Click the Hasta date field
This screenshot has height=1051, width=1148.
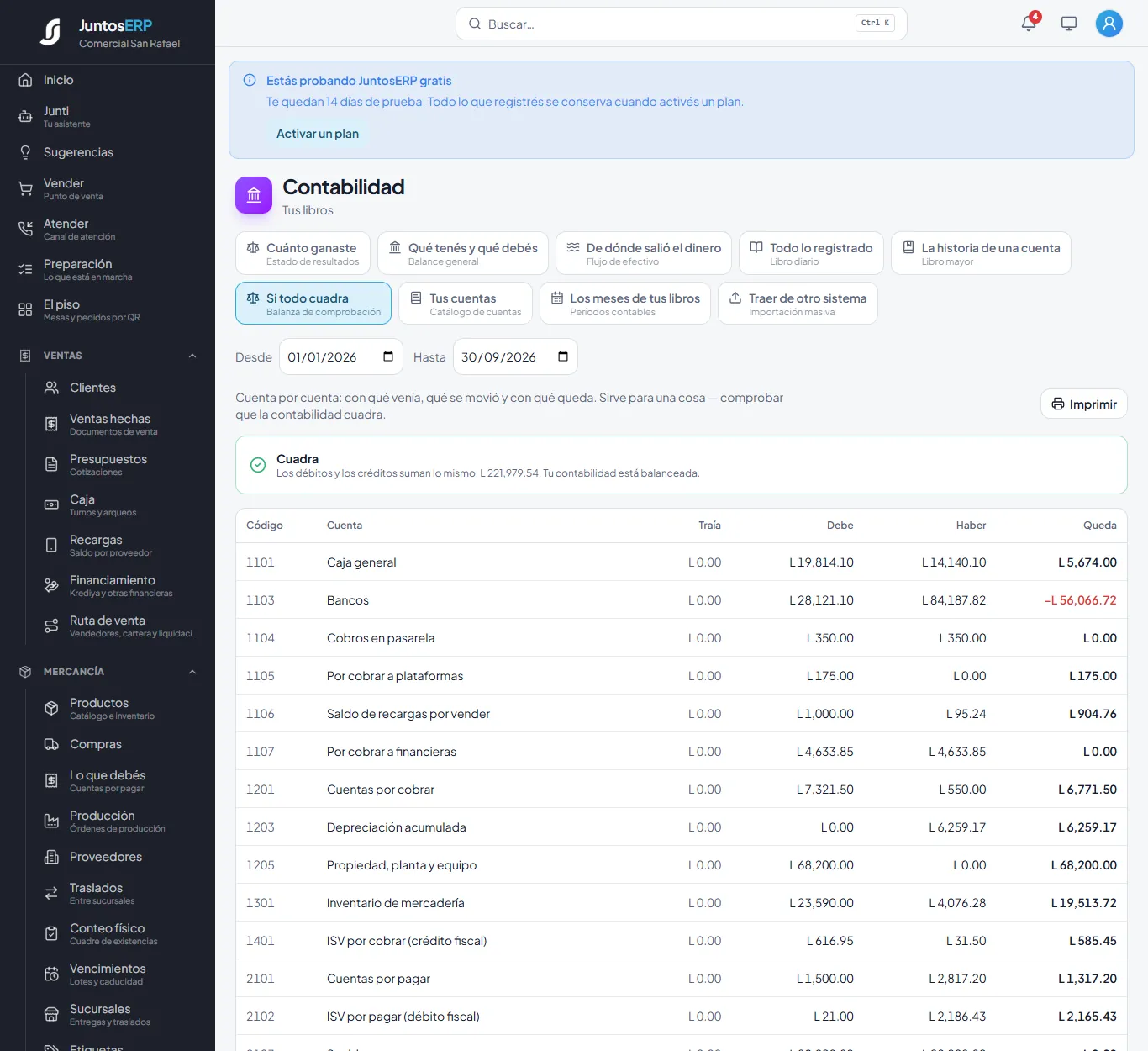(x=515, y=356)
